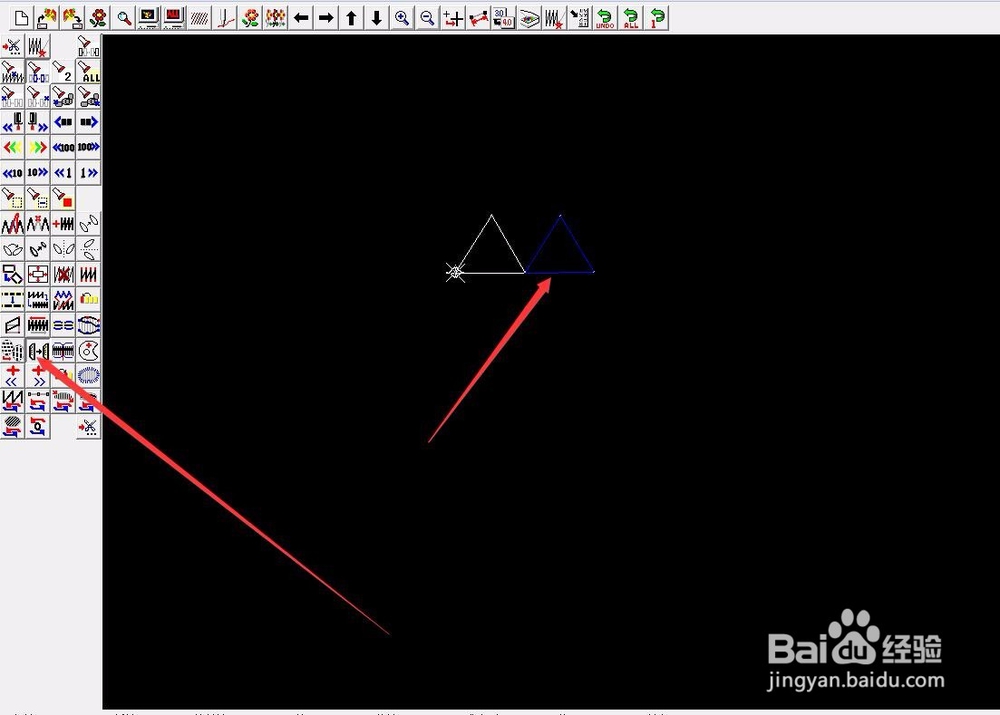Click the green UNDO arrow button
The width and height of the screenshot is (1000, 715).
pos(605,18)
